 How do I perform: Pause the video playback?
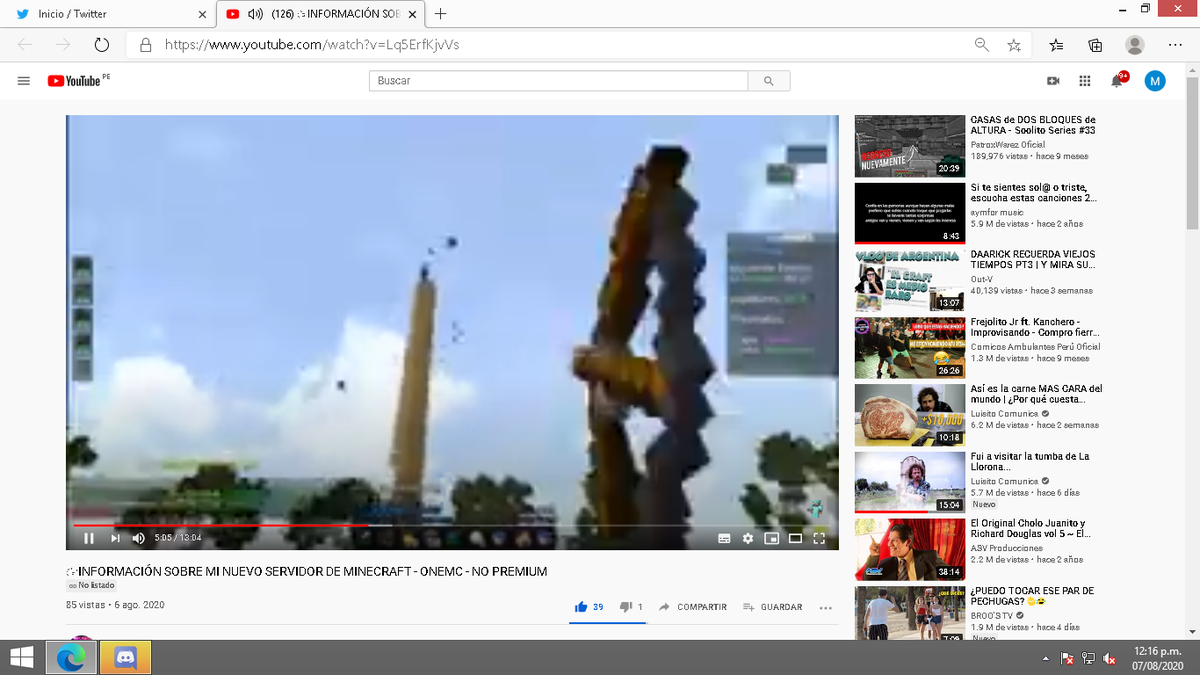(x=89, y=538)
